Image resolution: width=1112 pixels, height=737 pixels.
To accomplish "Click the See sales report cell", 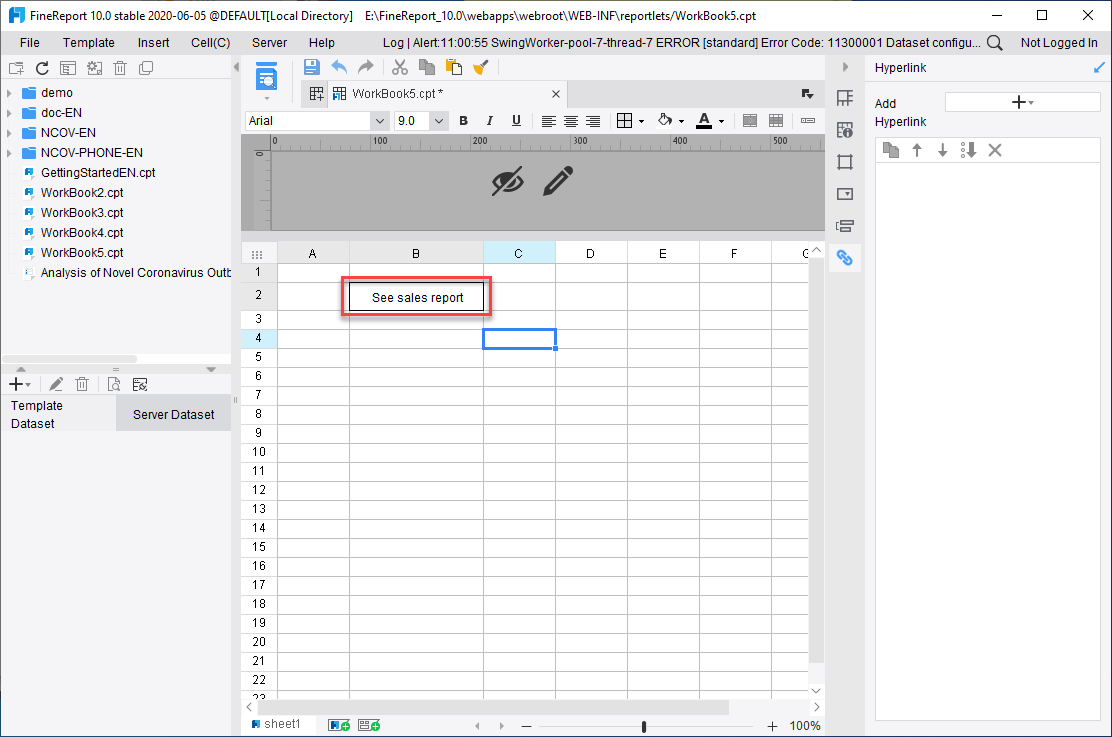I will click(416, 297).
